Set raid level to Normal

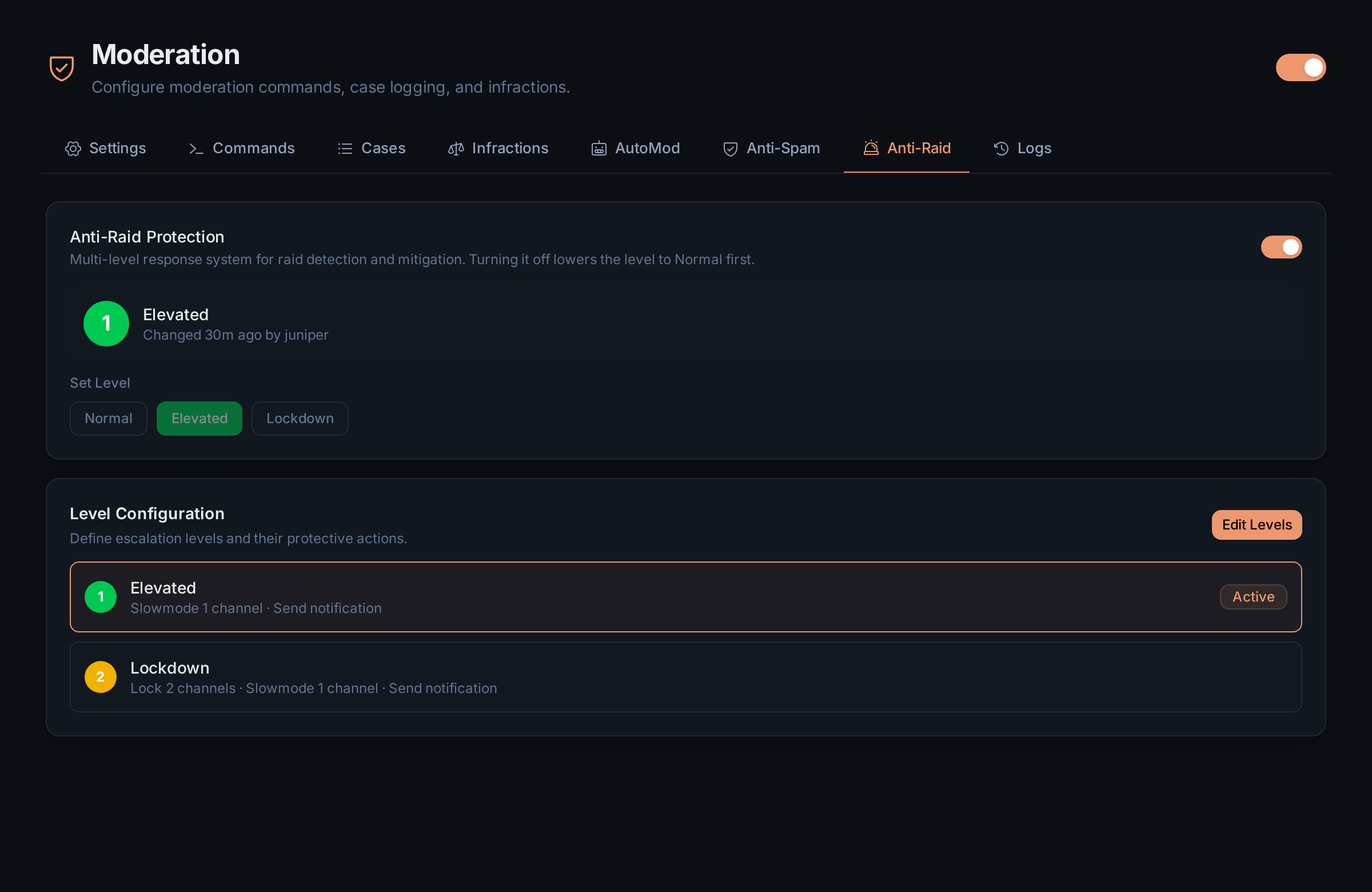pos(109,419)
